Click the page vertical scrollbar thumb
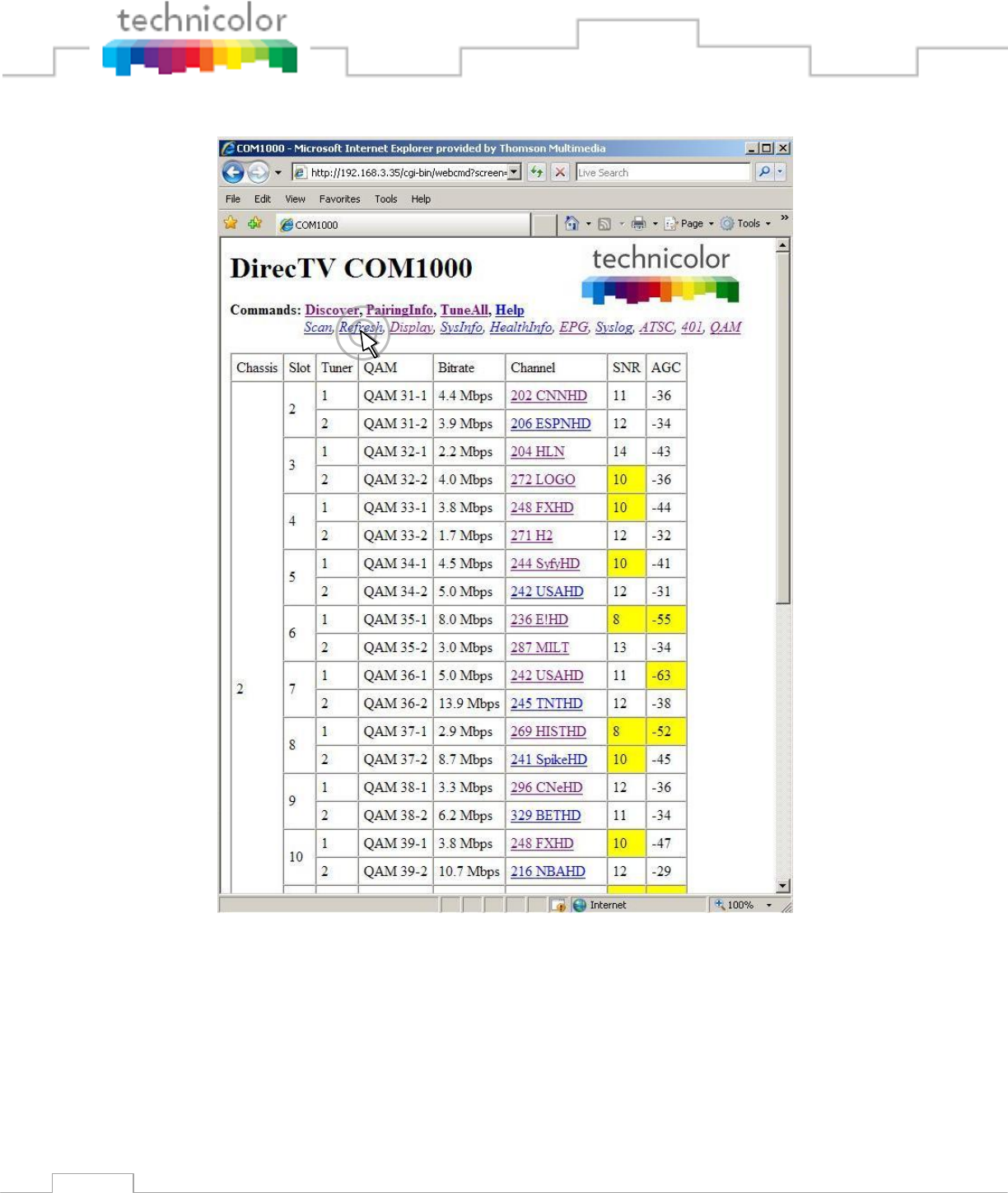Image resolution: width=1008 pixels, height=1193 pixels. click(x=783, y=428)
